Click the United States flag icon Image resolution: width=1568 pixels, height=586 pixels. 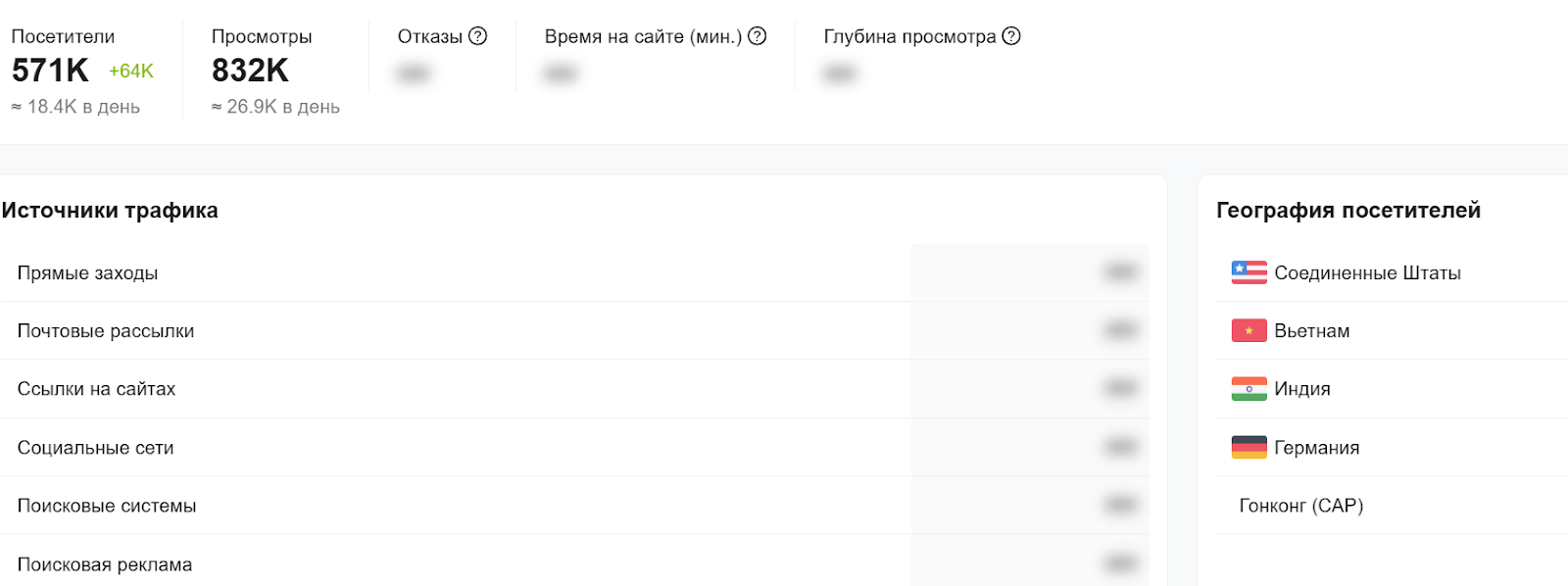[x=1249, y=272]
